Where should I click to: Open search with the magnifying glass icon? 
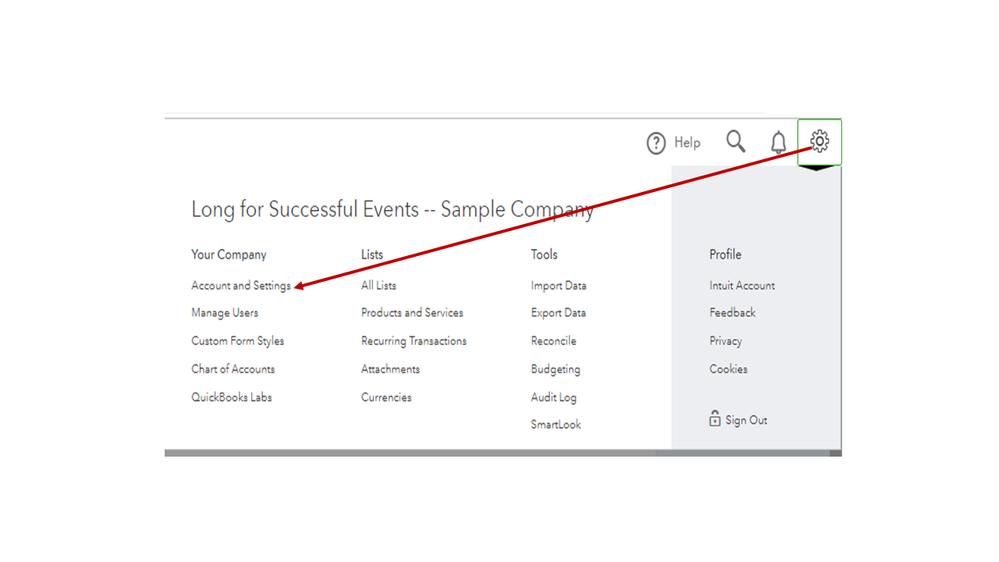point(736,142)
